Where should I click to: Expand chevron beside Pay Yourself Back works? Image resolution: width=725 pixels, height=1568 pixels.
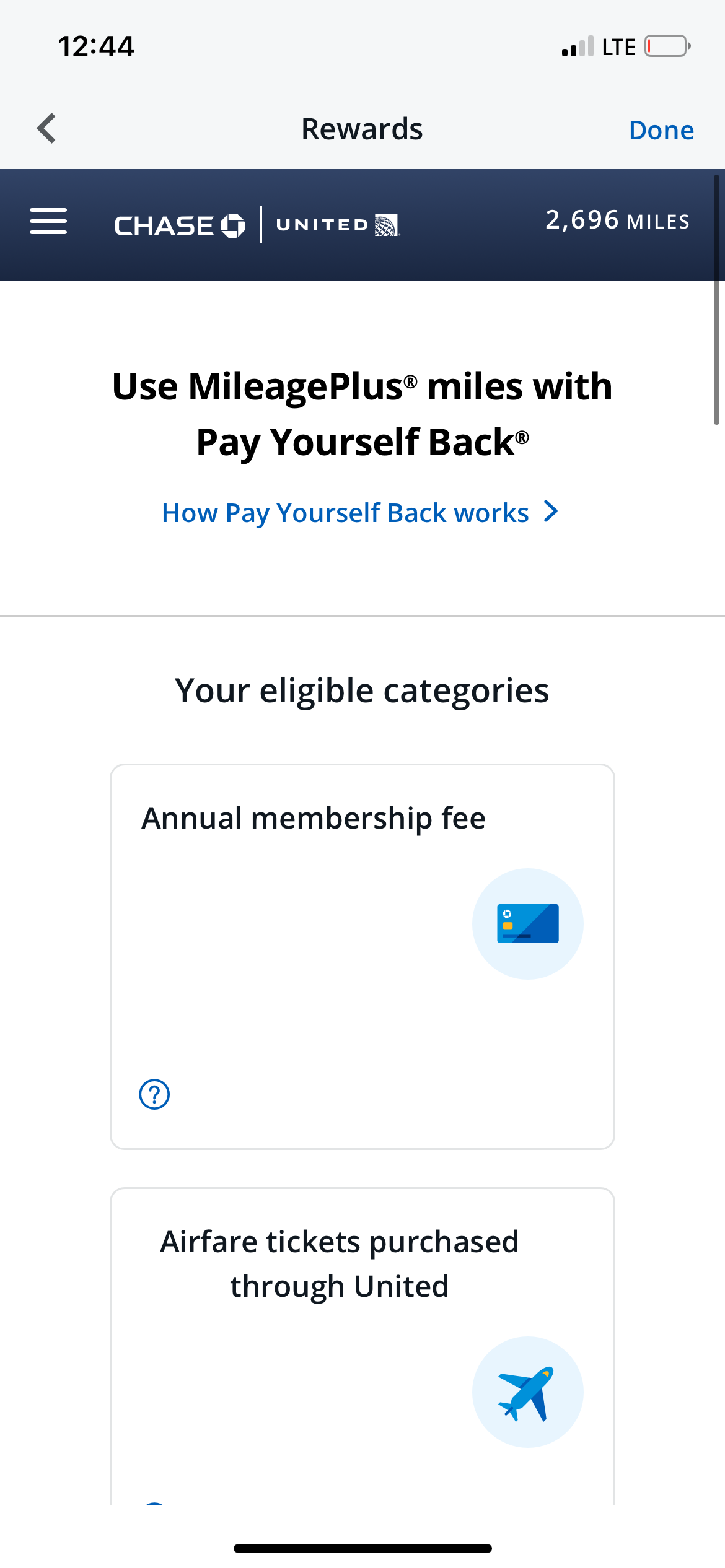point(551,512)
